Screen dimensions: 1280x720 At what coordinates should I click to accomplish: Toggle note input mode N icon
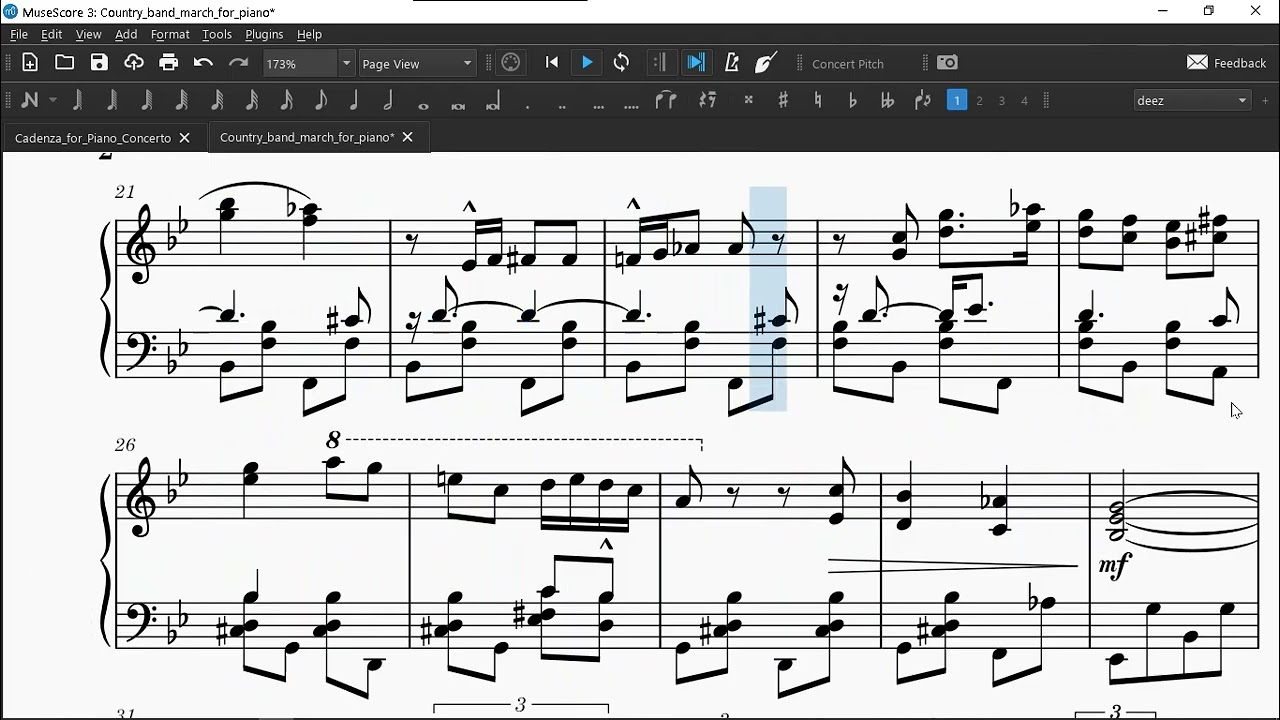[x=30, y=100]
